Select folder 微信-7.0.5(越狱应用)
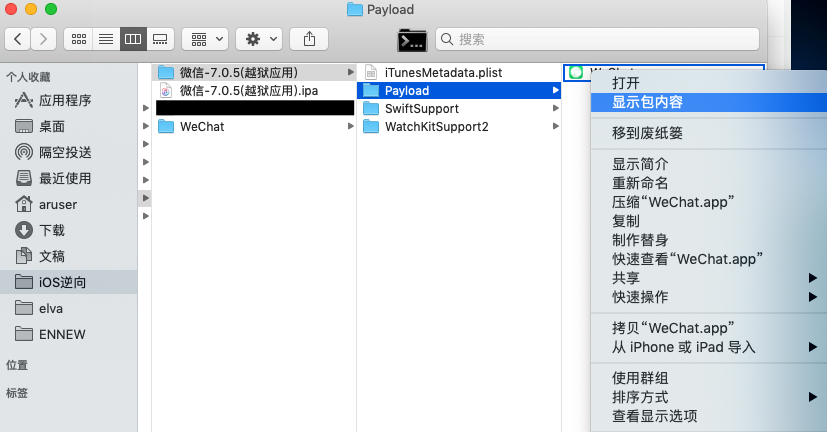Image resolution: width=827 pixels, height=432 pixels. 255,72
